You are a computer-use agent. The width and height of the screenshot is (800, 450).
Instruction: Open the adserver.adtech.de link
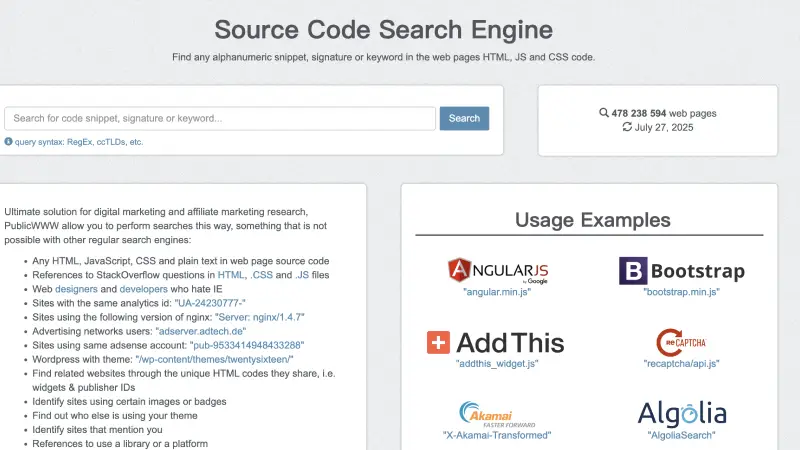pos(201,332)
